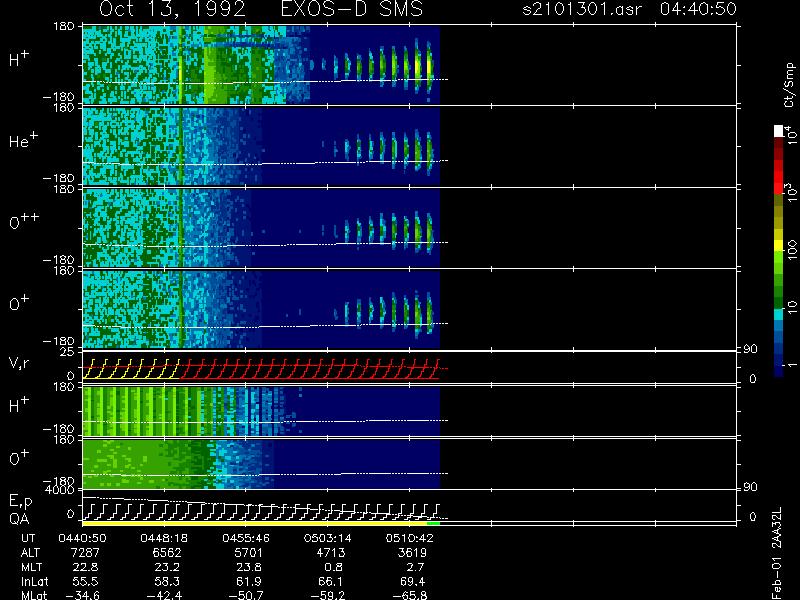Screen dimensions: 800x600
Task: Click the yellow colorbar segment
Action: pos(779,244)
